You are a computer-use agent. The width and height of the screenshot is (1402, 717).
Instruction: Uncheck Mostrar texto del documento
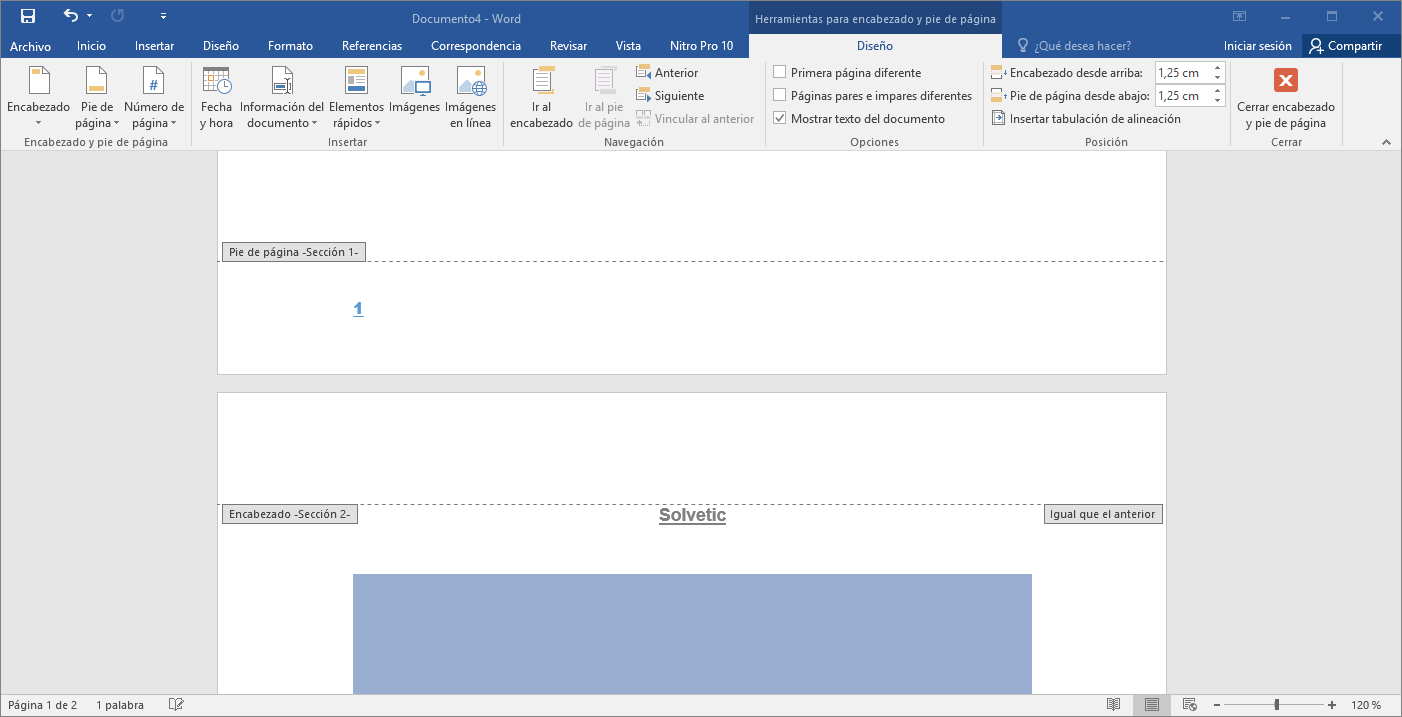(859, 119)
